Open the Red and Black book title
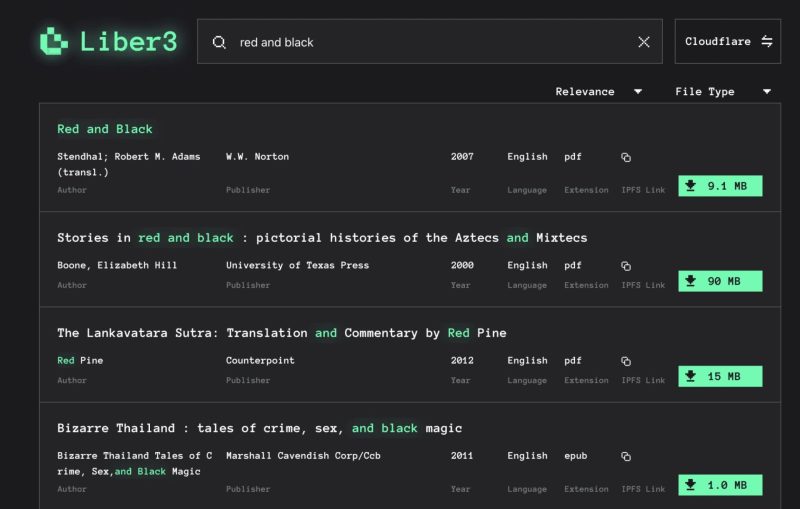This screenshot has width=800, height=509. tap(105, 129)
